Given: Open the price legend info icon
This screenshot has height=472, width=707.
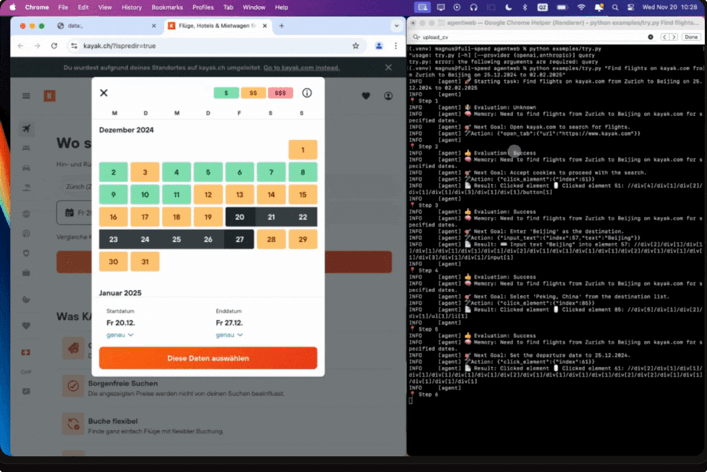Looking at the screenshot, I should click(307, 93).
